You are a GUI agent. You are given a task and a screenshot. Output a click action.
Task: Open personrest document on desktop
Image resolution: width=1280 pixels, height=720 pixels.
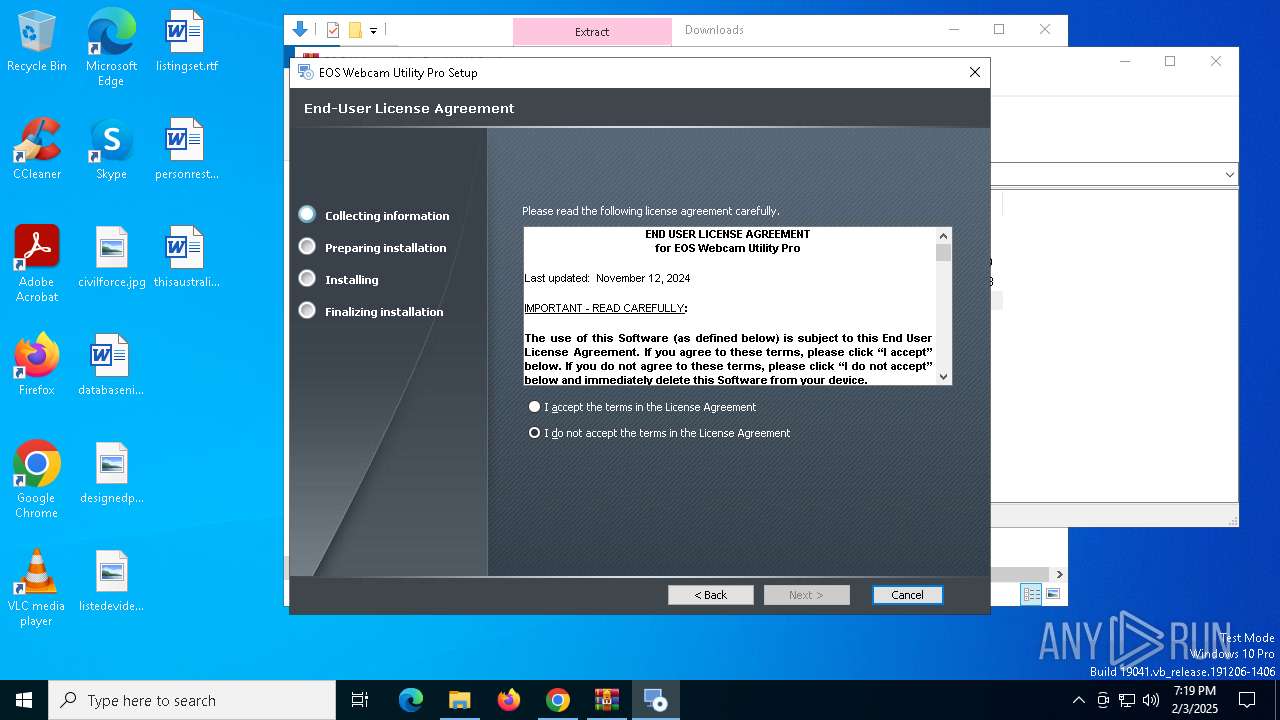[x=186, y=149]
